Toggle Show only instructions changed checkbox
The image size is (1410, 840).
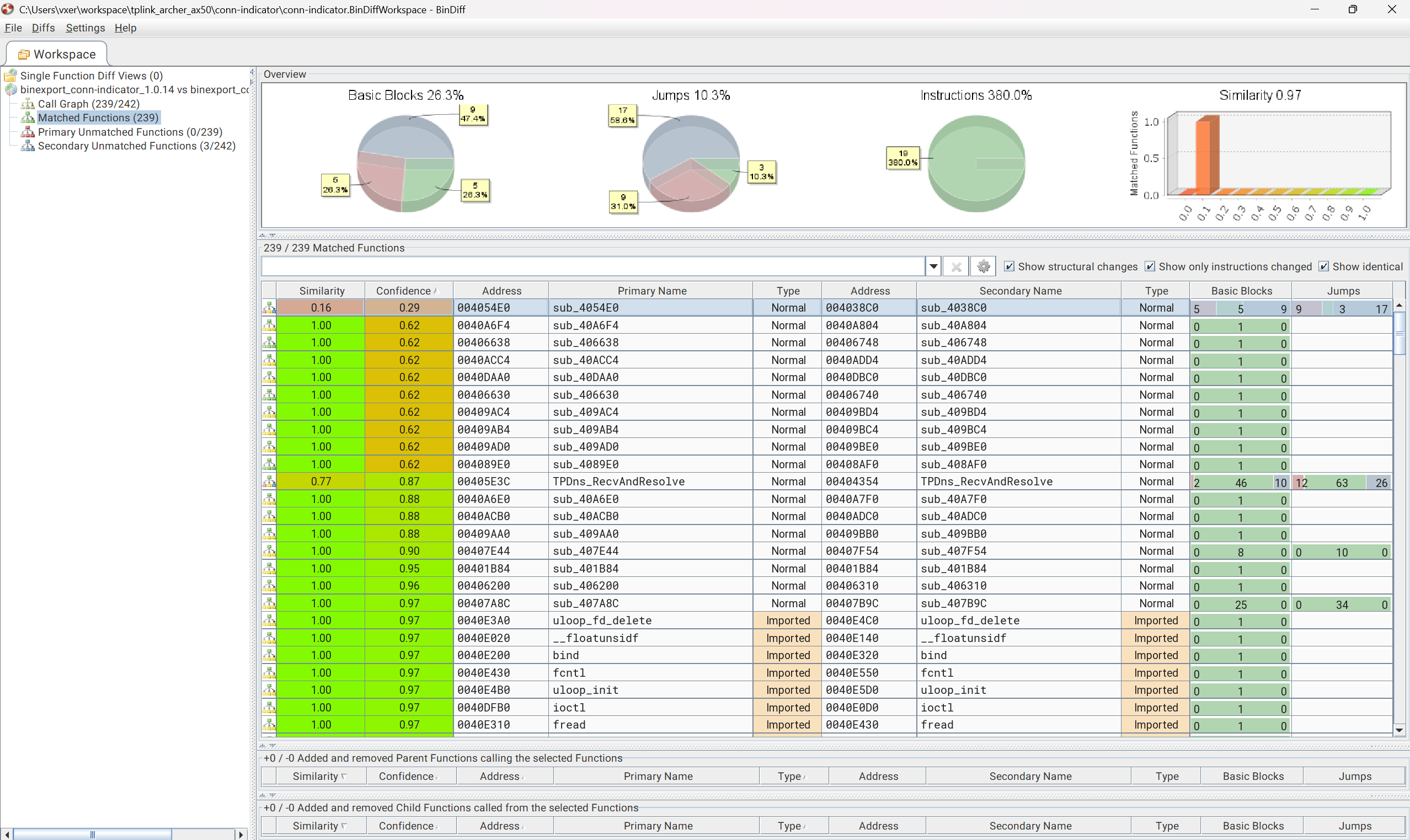point(1150,266)
